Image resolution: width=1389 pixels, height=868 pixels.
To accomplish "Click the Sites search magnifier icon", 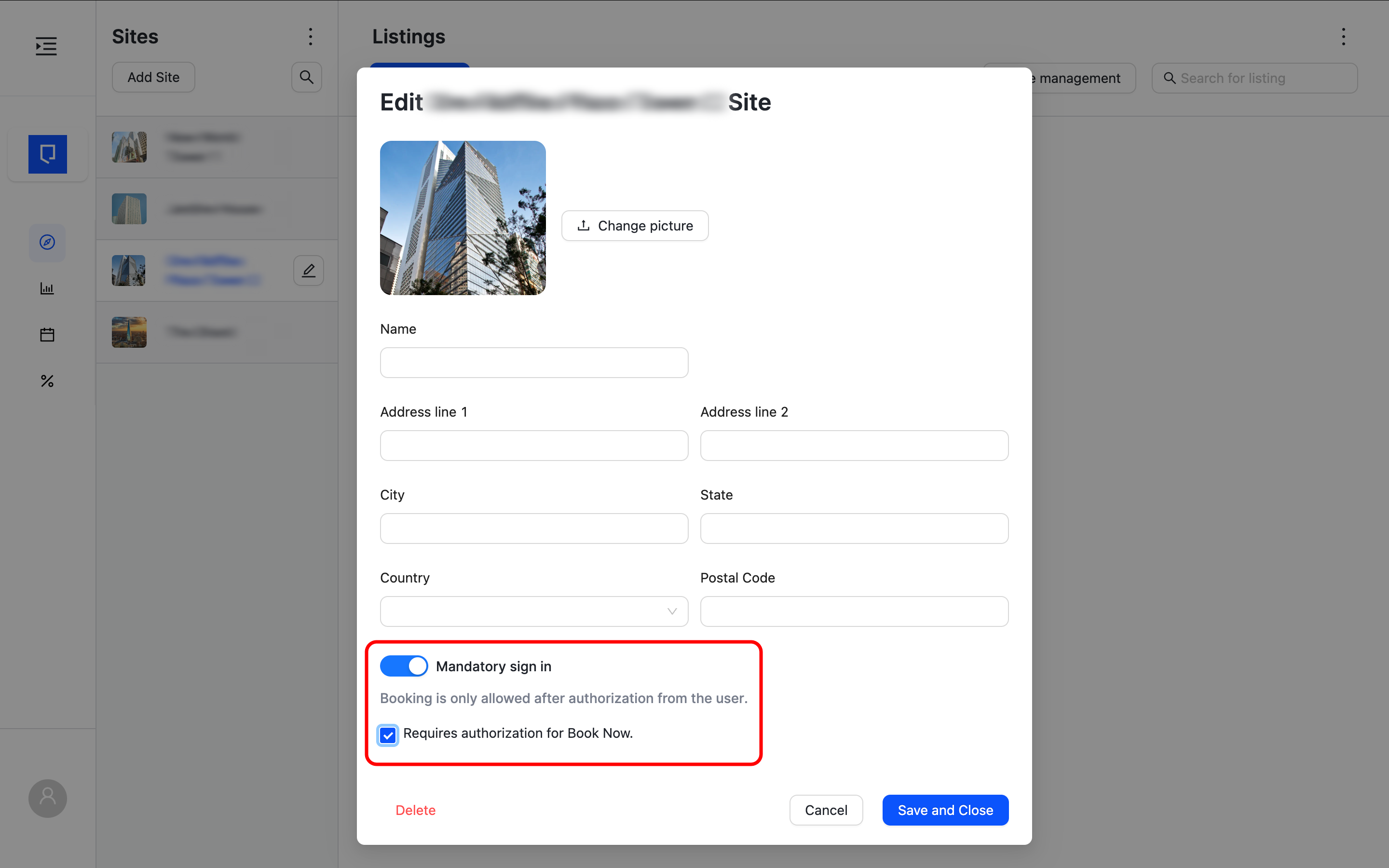I will (x=307, y=77).
